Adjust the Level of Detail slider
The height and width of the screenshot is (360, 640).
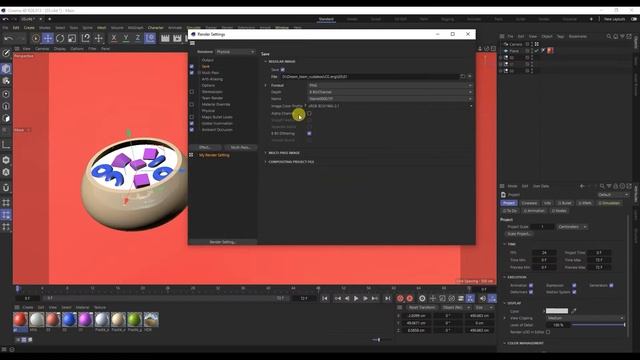pos(598,325)
